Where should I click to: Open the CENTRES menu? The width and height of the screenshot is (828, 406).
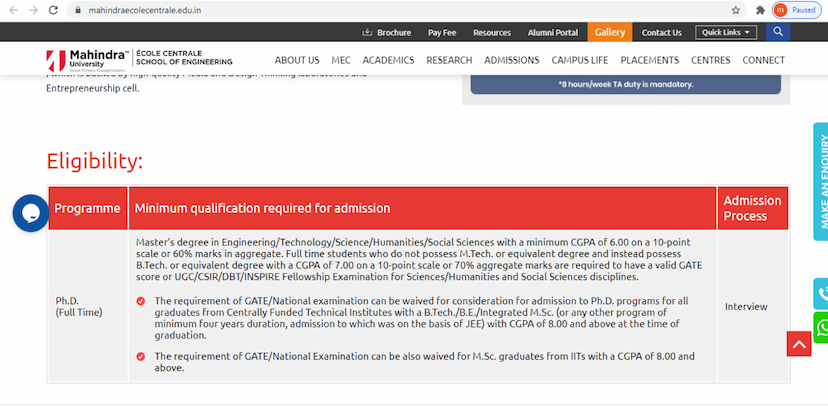[x=710, y=60]
